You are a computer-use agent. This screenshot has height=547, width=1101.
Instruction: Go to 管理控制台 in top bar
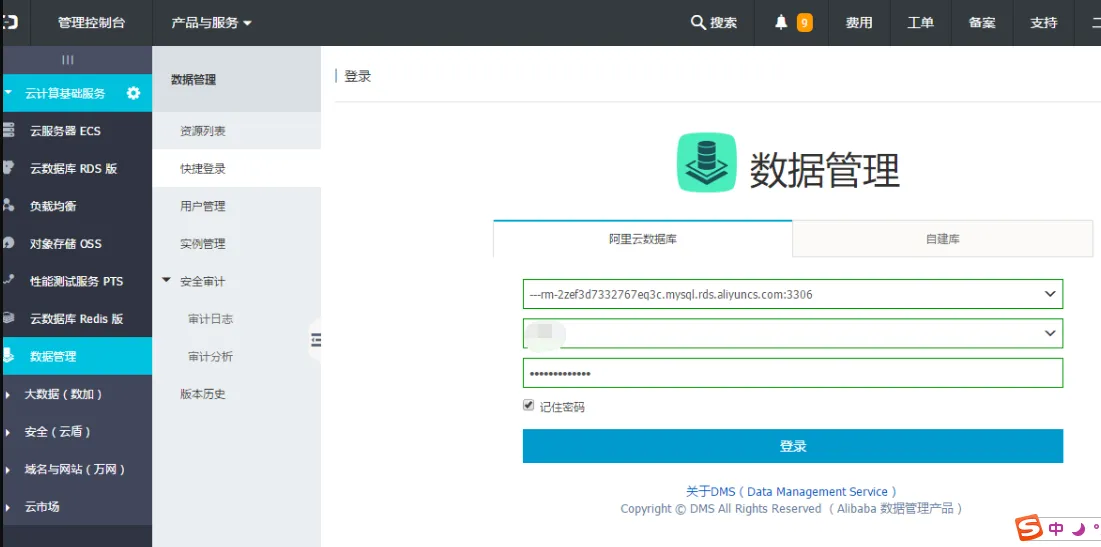pyautogui.click(x=91, y=22)
